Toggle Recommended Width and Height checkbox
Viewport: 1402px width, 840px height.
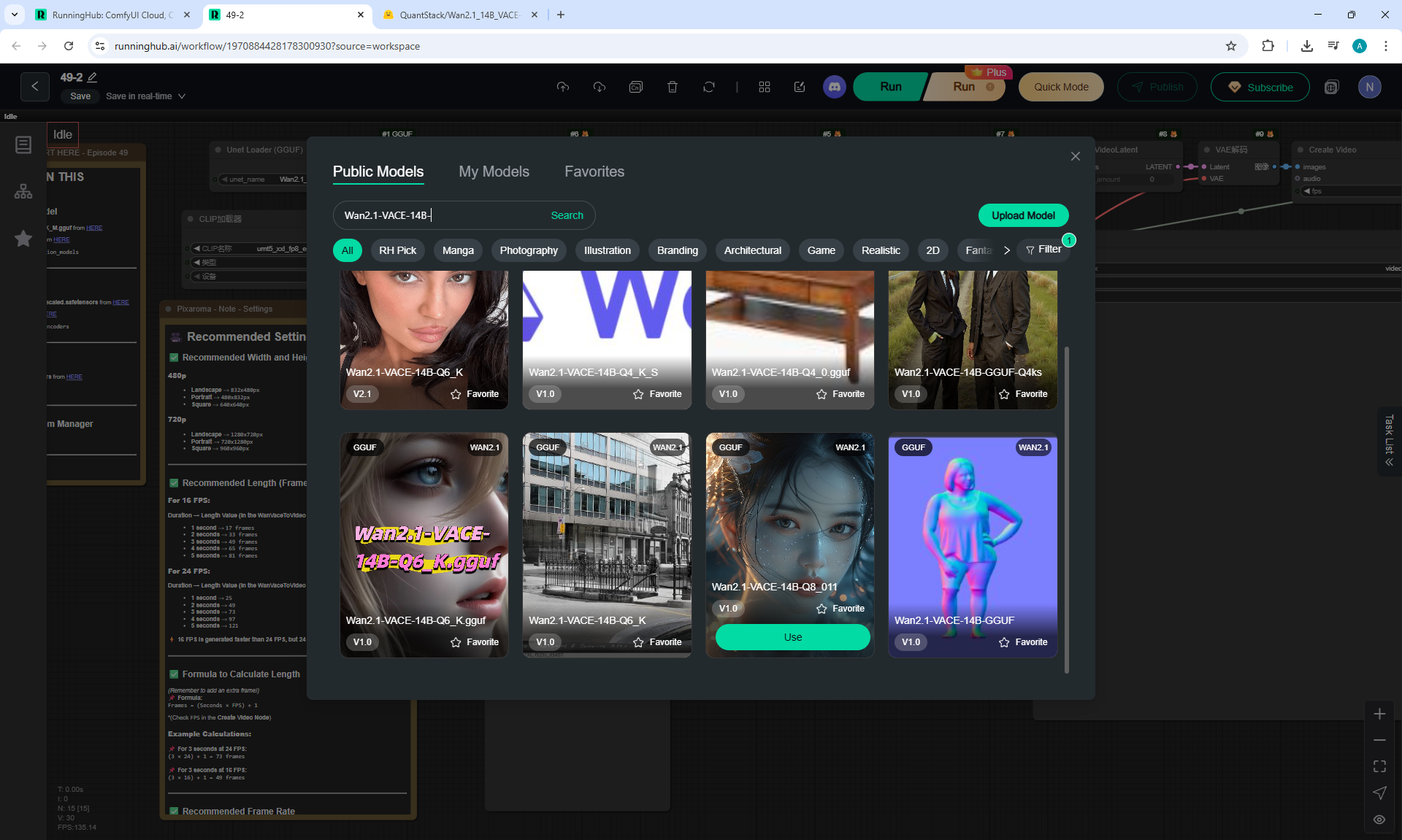tap(174, 358)
